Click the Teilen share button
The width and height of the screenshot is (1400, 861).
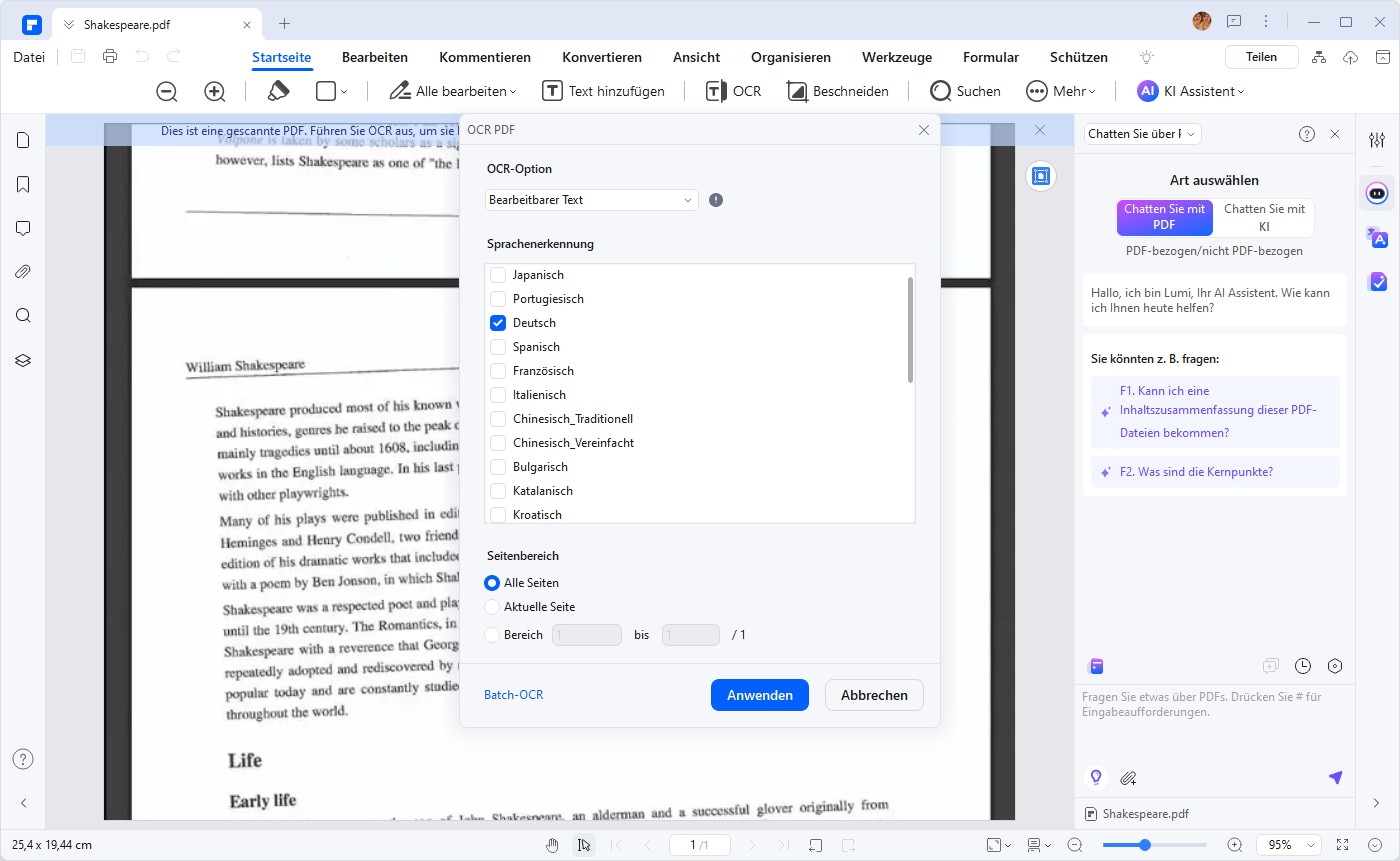tap(1262, 57)
